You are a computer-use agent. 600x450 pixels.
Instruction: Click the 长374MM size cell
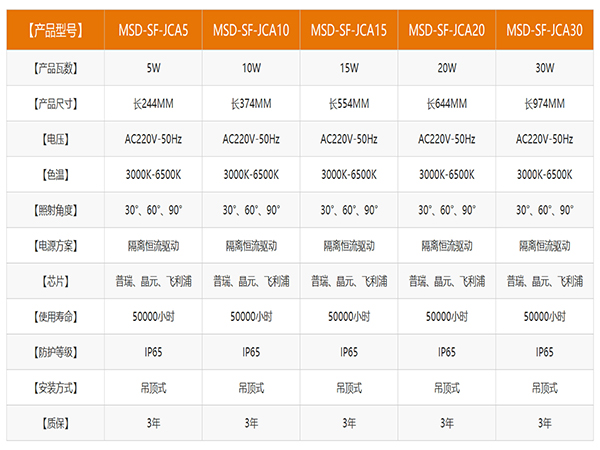(x=251, y=104)
